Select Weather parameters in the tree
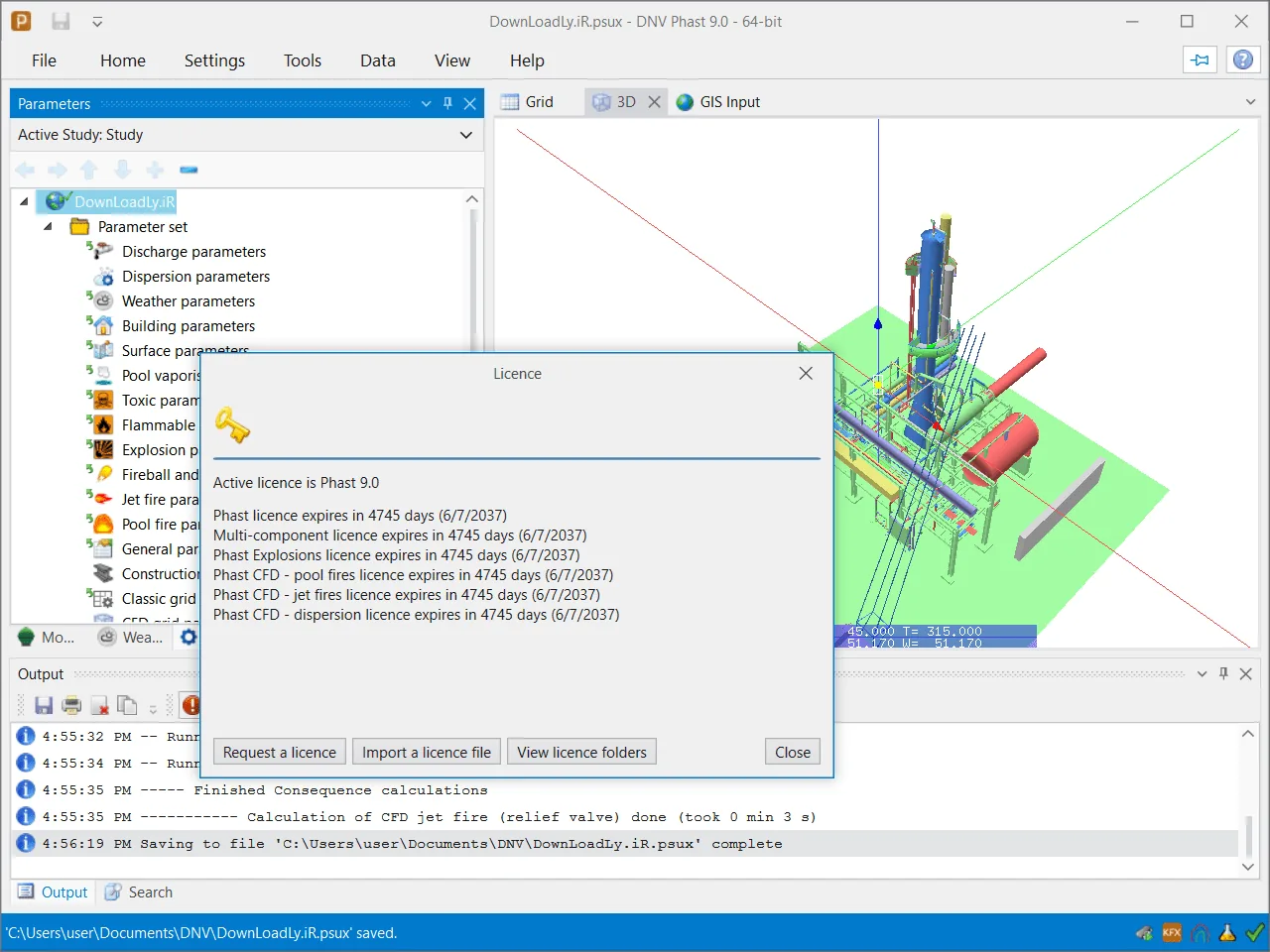The height and width of the screenshot is (952, 1270). click(x=189, y=301)
